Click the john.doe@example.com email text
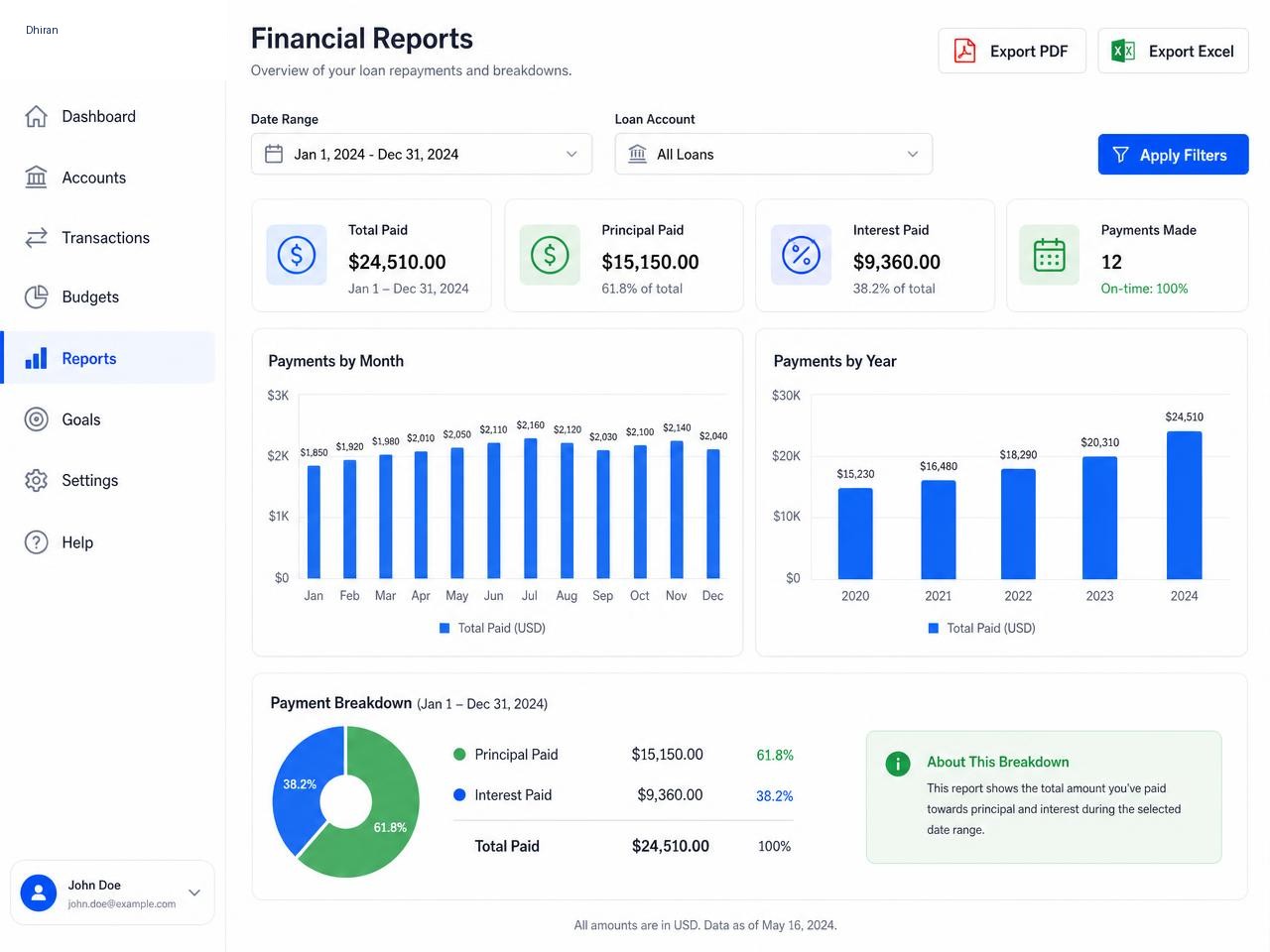The width and height of the screenshot is (1270, 952). click(x=122, y=904)
